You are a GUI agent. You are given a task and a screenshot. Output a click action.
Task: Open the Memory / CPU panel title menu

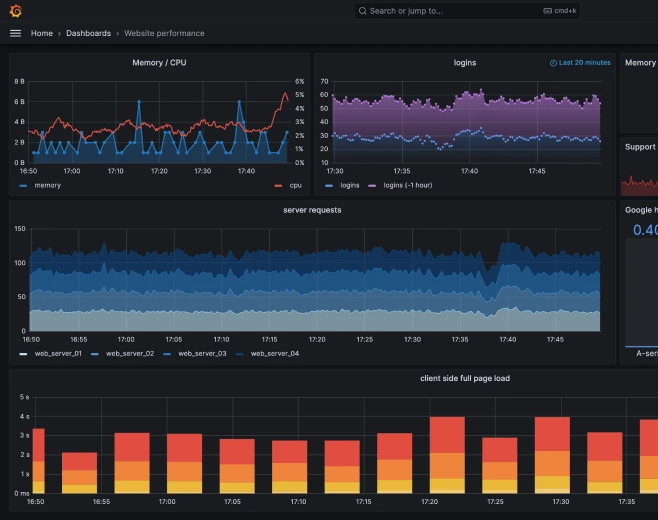159,63
